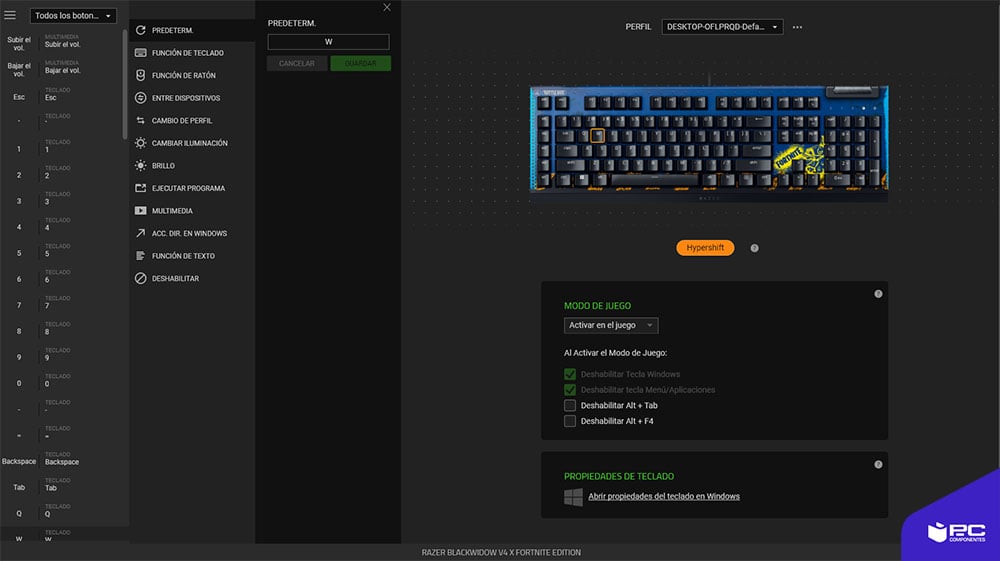Viewport: 1000px width, 561px height.
Task: Select the Subir el vol. key row
Action: (61, 43)
